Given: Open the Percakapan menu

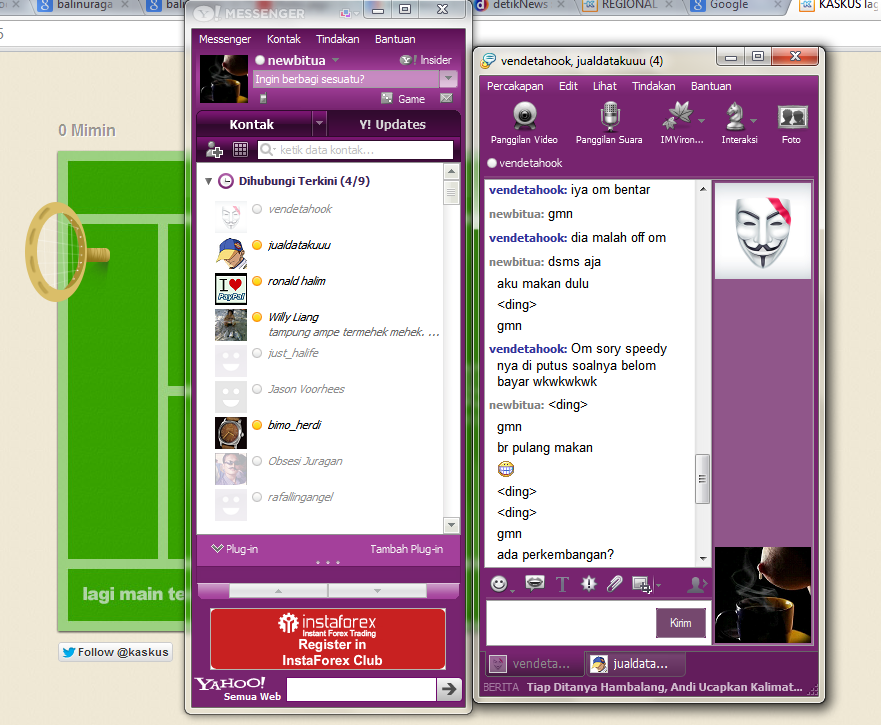Looking at the screenshot, I should click(515, 86).
